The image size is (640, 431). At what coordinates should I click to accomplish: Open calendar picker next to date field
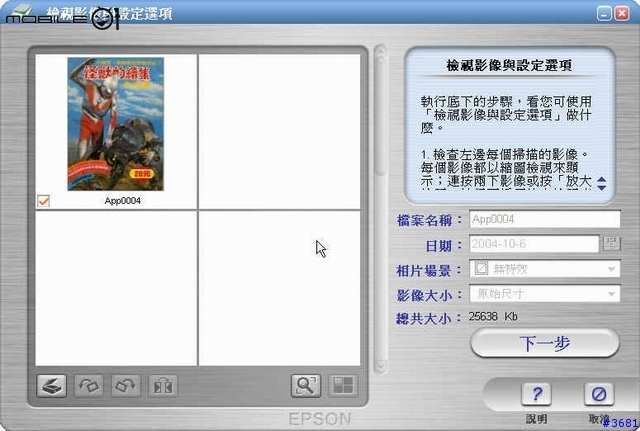coord(611,244)
